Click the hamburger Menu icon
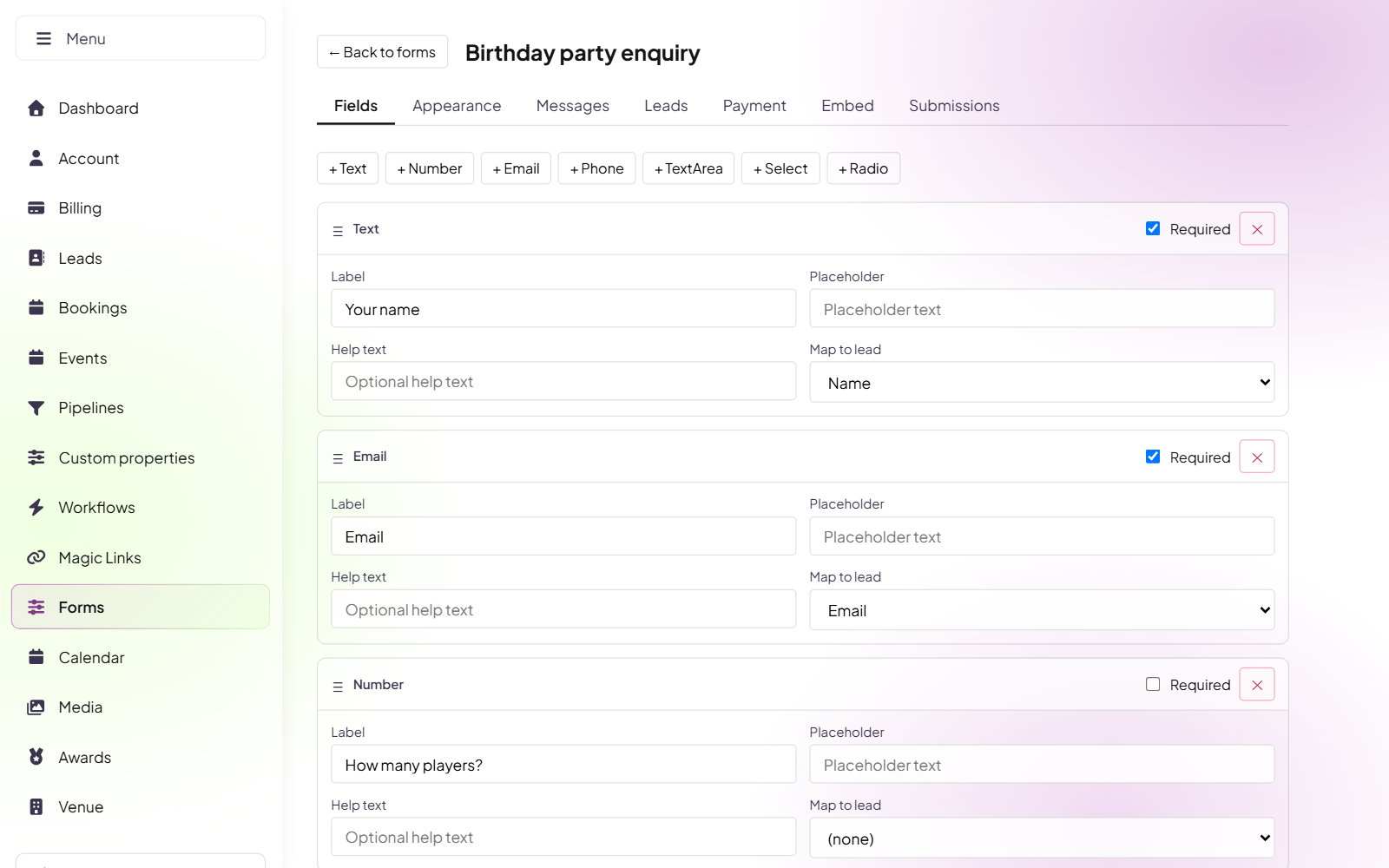This screenshot has height=868, width=1389. tap(43, 39)
